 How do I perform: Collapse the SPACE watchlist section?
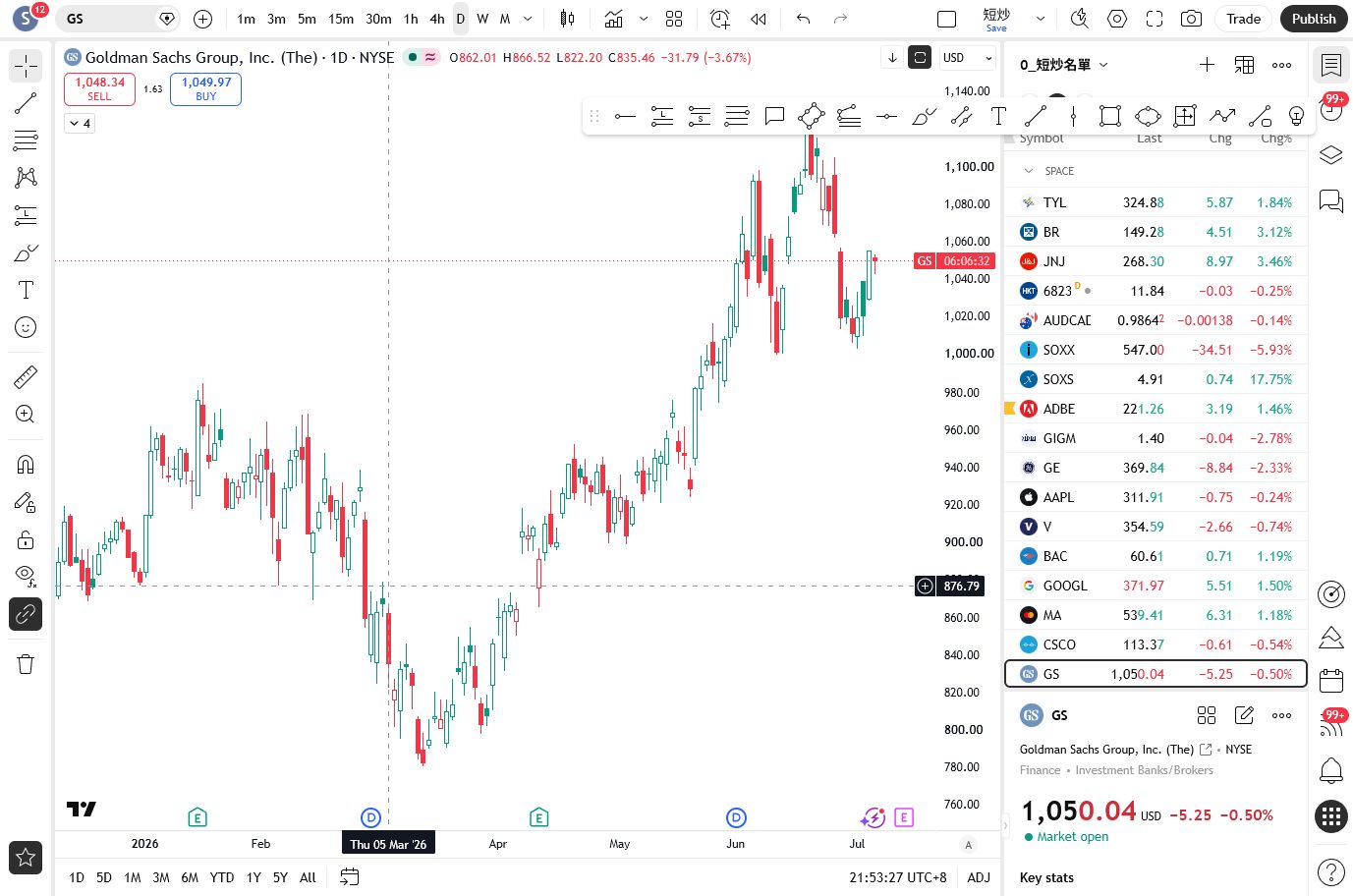tap(1029, 171)
